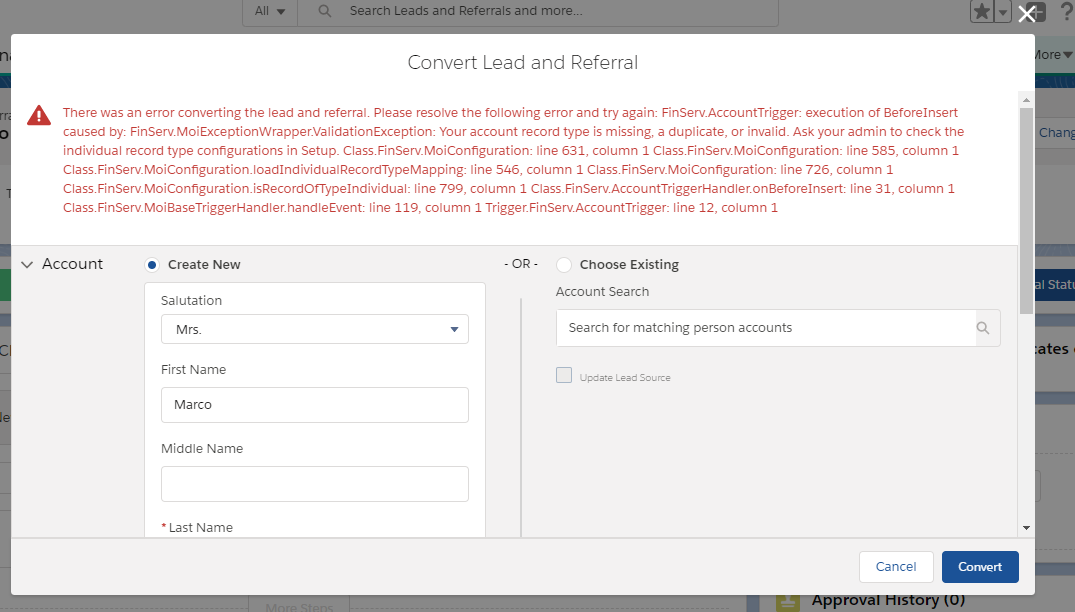Click the scroll down arrow in dialog
The width and height of the screenshot is (1075, 612).
tap(1025, 527)
